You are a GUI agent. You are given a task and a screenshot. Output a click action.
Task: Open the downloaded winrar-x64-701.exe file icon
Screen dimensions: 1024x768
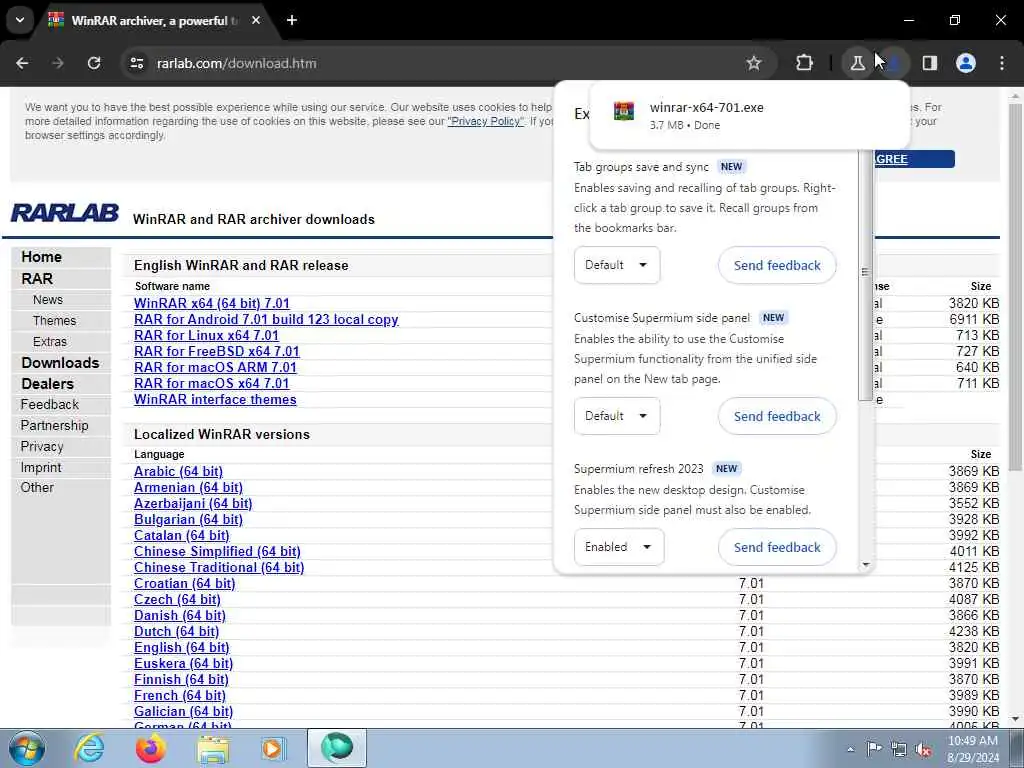624,111
